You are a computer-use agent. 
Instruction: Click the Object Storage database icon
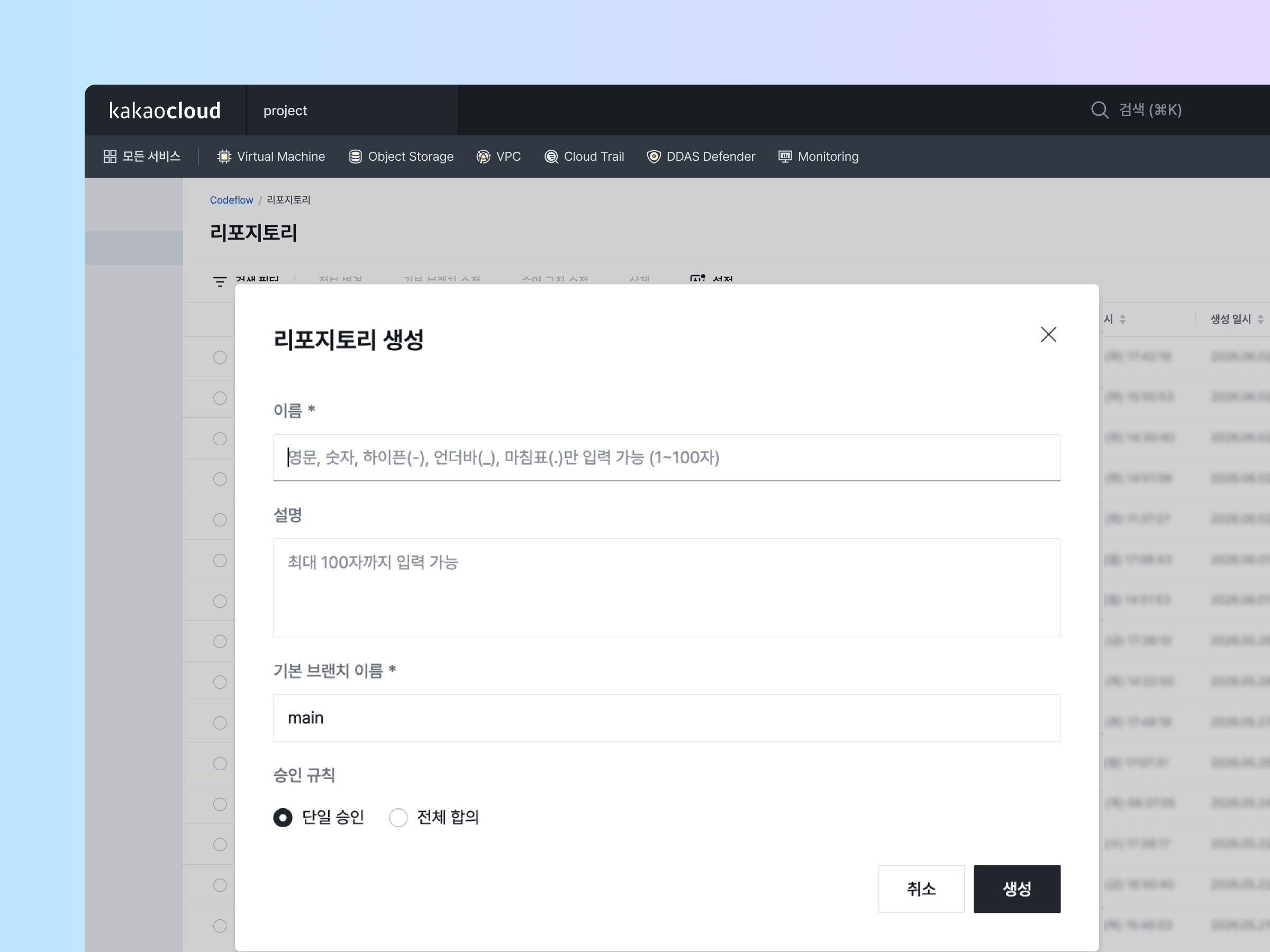point(356,156)
